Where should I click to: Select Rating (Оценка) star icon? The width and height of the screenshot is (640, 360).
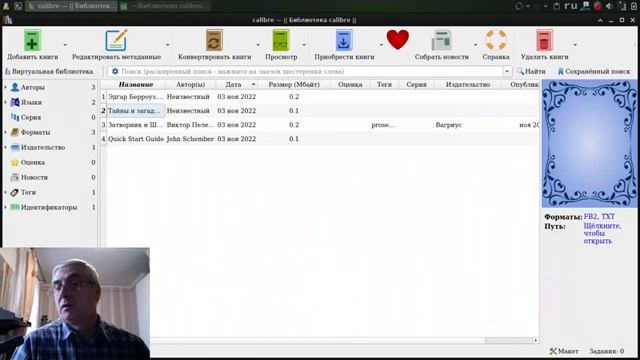pos(15,162)
